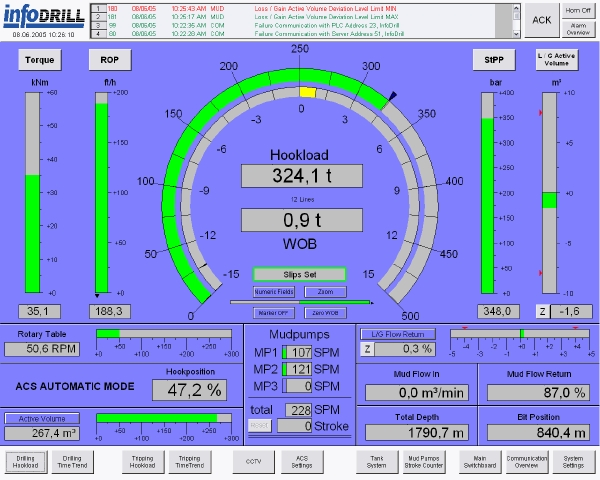The width and height of the screenshot is (600, 480).
Task: Open the System Settings page
Action: [x=573, y=462]
